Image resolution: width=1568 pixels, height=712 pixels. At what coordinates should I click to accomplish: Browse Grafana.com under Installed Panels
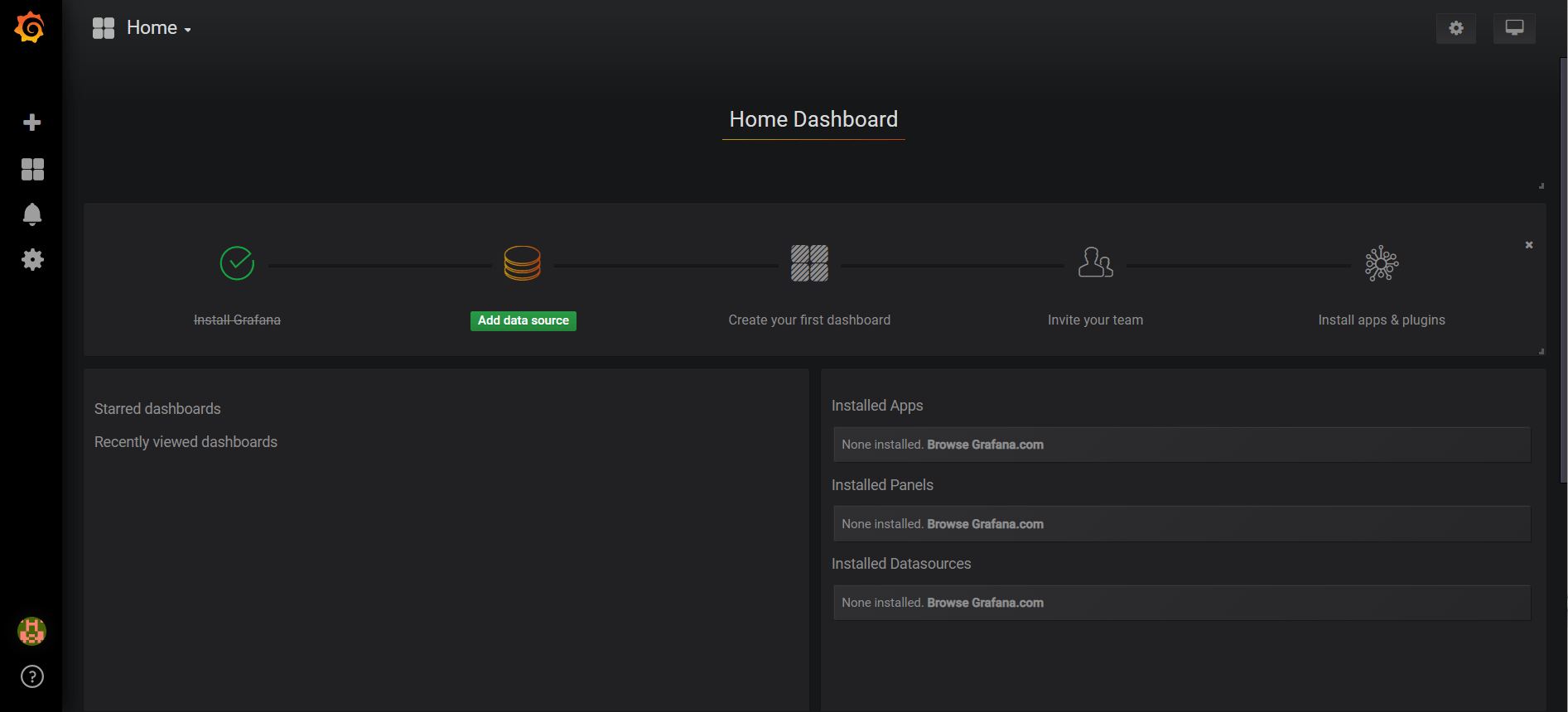985,524
